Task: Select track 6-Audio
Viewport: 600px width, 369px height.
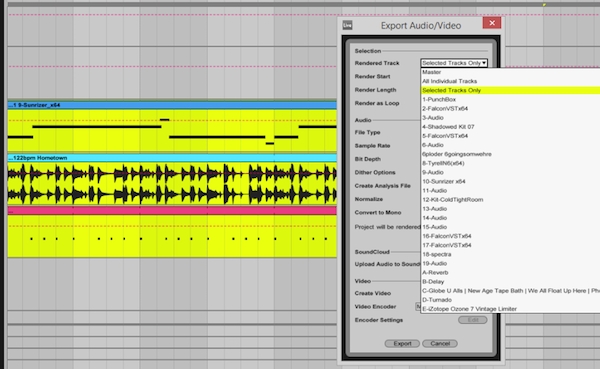Action: [x=510, y=145]
